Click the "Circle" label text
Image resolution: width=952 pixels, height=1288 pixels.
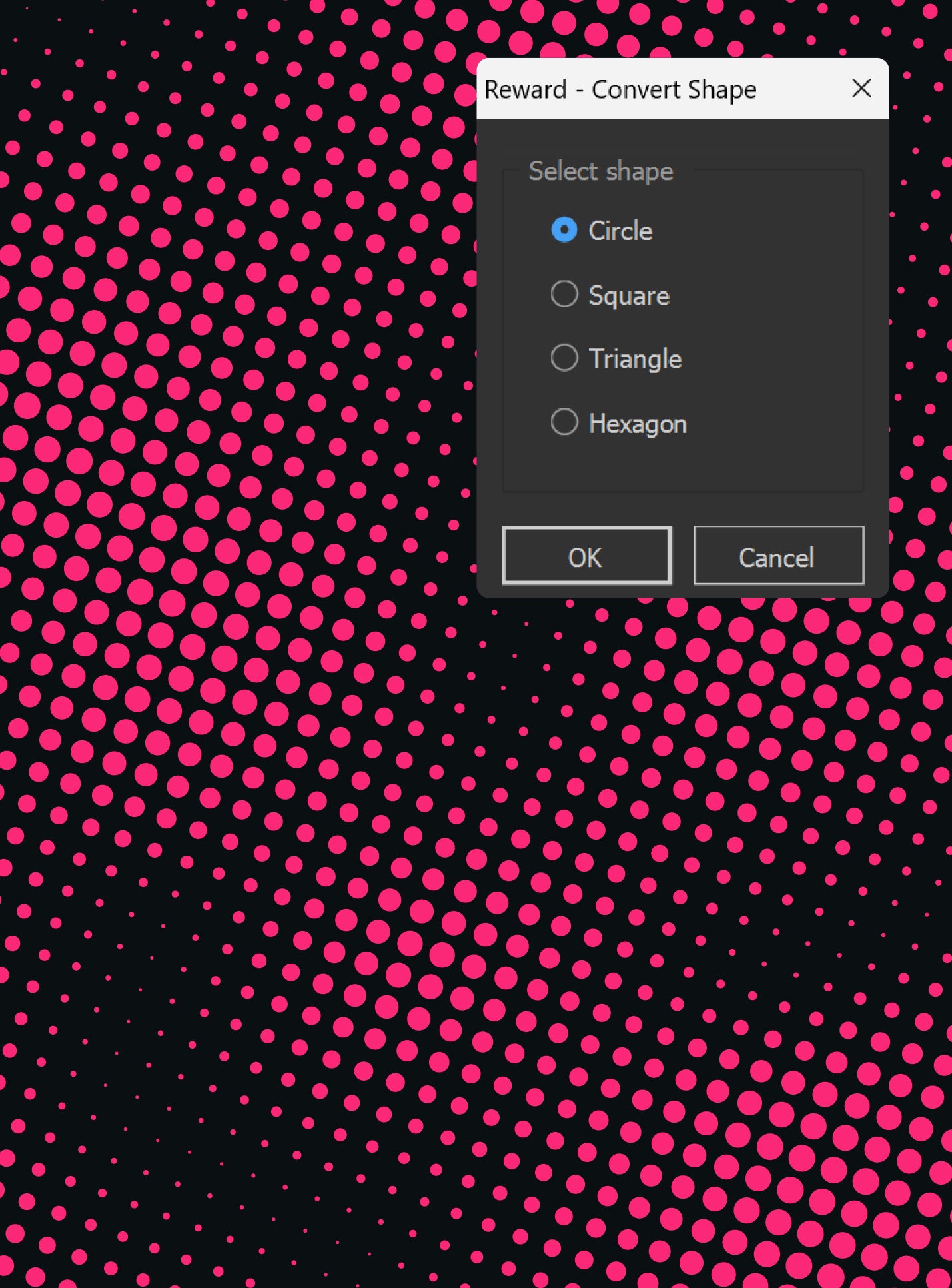620,231
